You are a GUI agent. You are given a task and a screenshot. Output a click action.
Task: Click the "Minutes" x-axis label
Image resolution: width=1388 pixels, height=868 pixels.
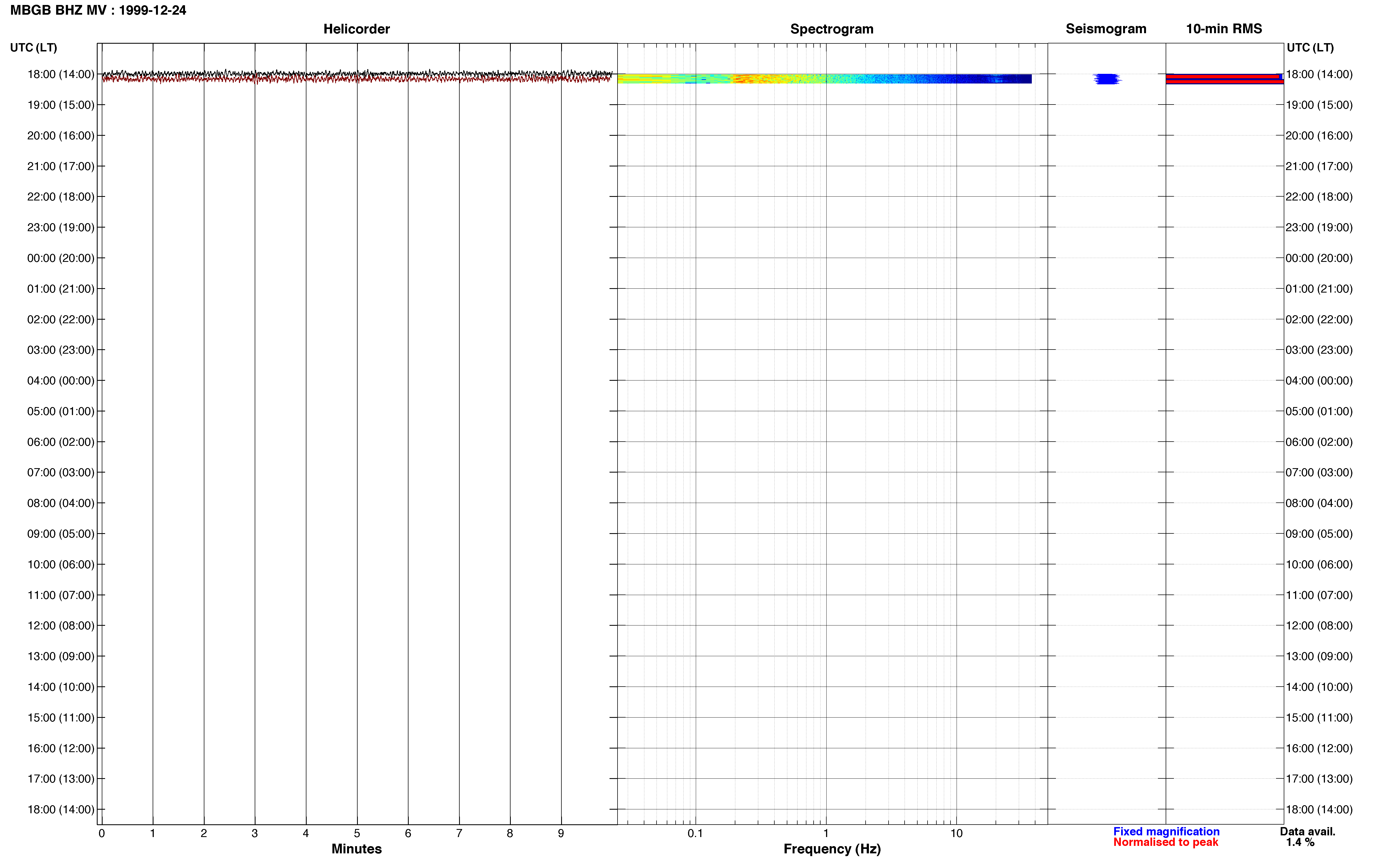(356, 849)
